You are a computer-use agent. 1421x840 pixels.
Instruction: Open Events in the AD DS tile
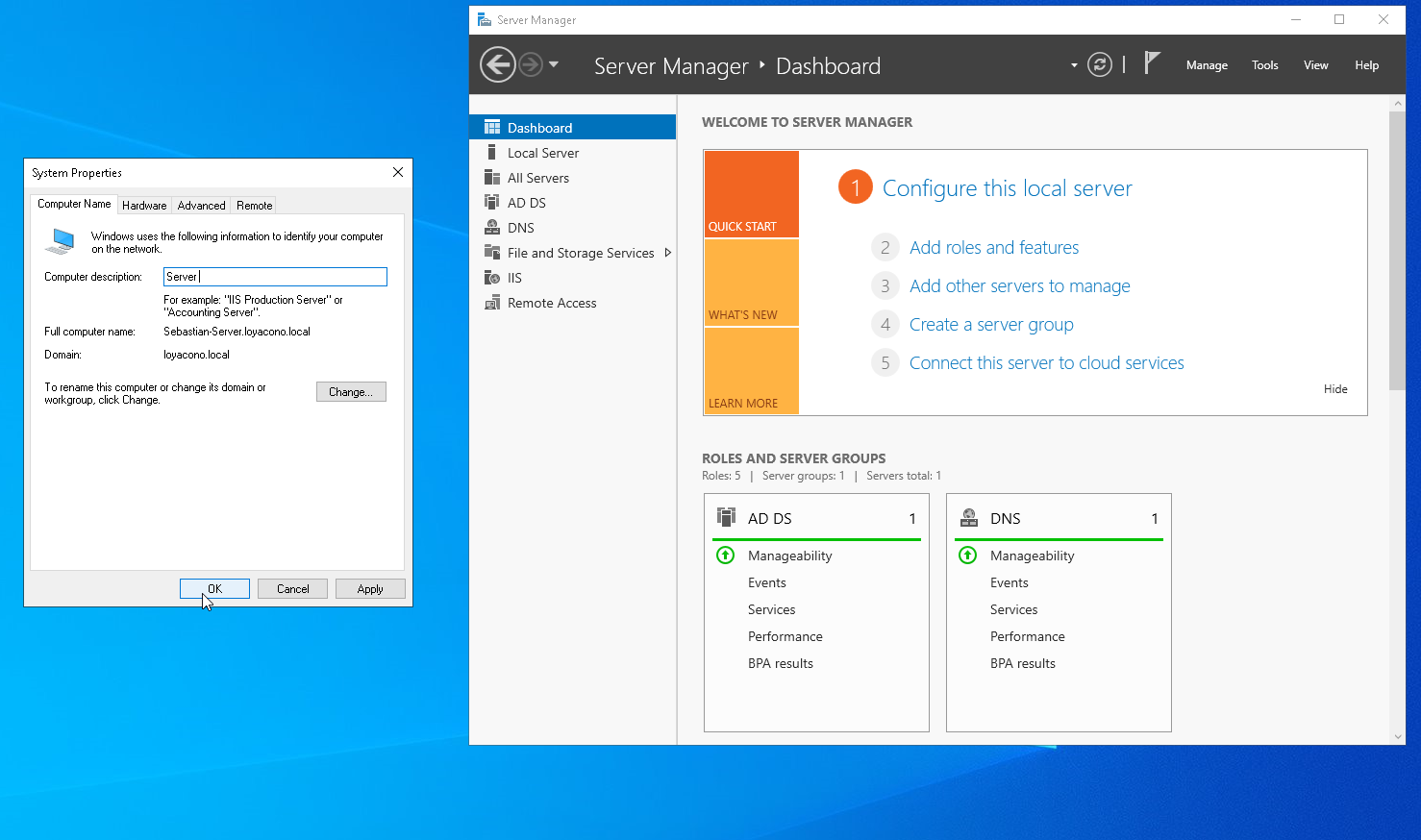(767, 582)
